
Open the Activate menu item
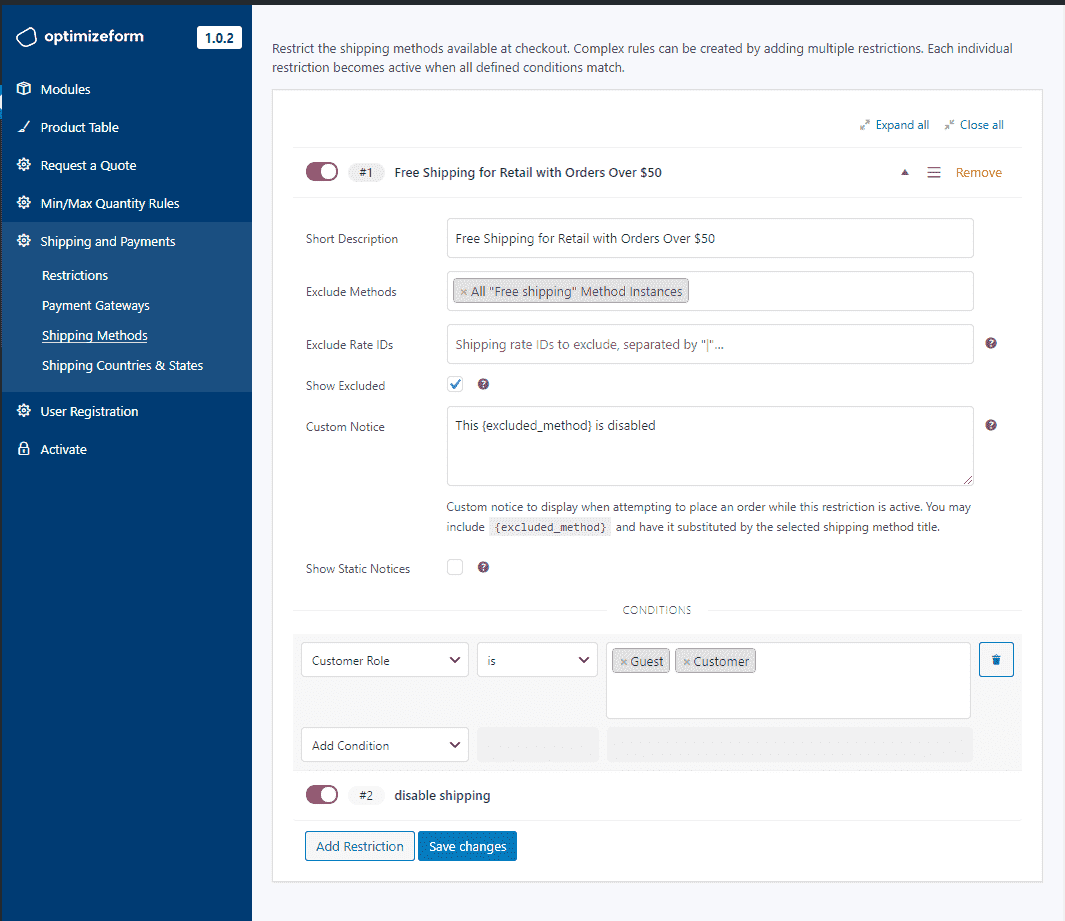pos(63,449)
